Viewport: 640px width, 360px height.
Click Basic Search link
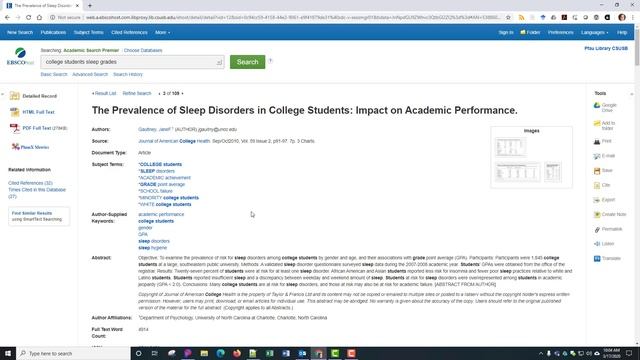tap(54, 74)
